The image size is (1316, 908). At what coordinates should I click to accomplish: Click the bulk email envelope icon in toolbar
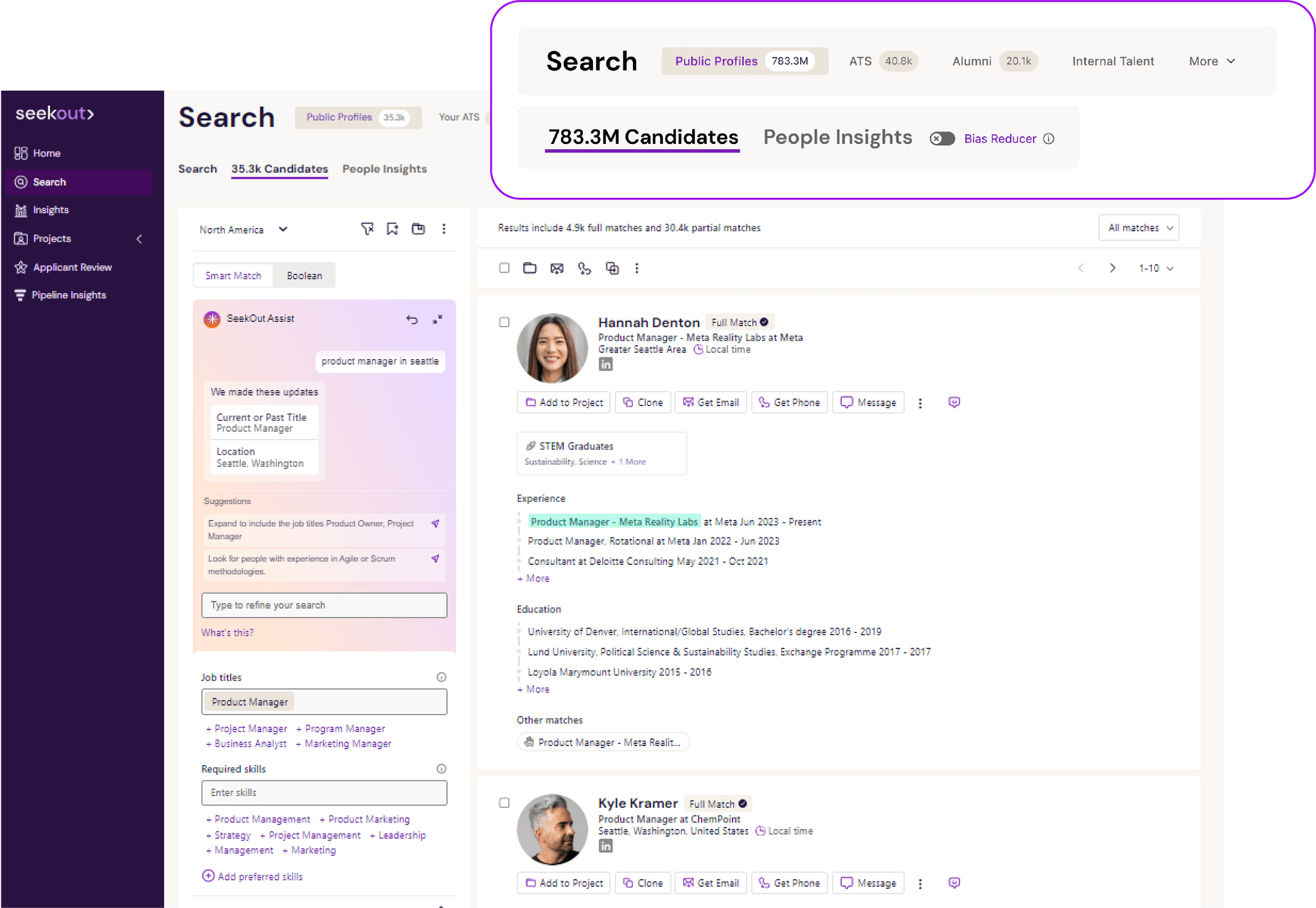click(x=556, y=269)
